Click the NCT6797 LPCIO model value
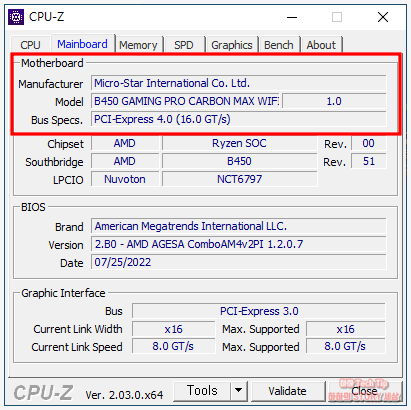Screen dimensions: 411x410 (x=239, y=179)
